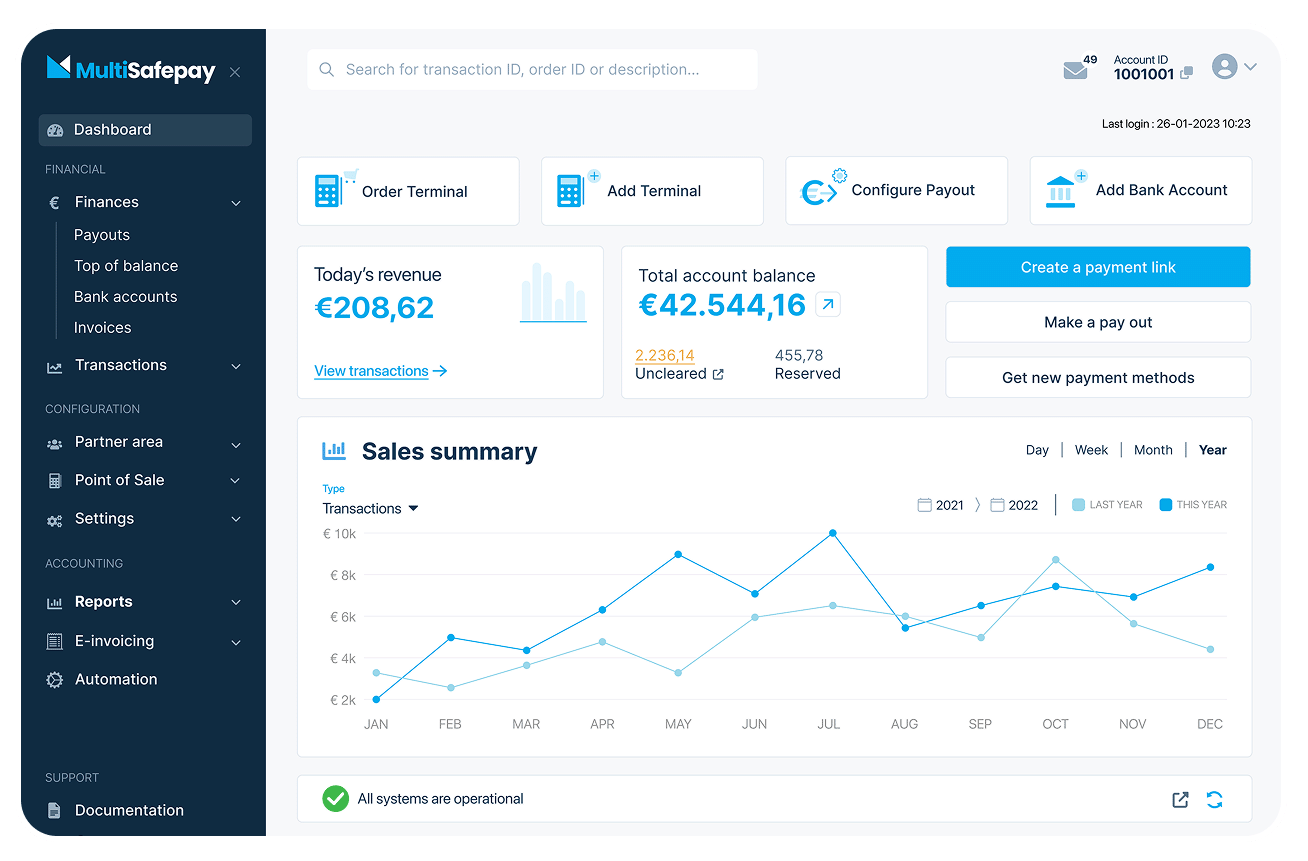Open system status in external window icon
The width and height of the screenshot is (1308, 861).
click(1180, 799)
